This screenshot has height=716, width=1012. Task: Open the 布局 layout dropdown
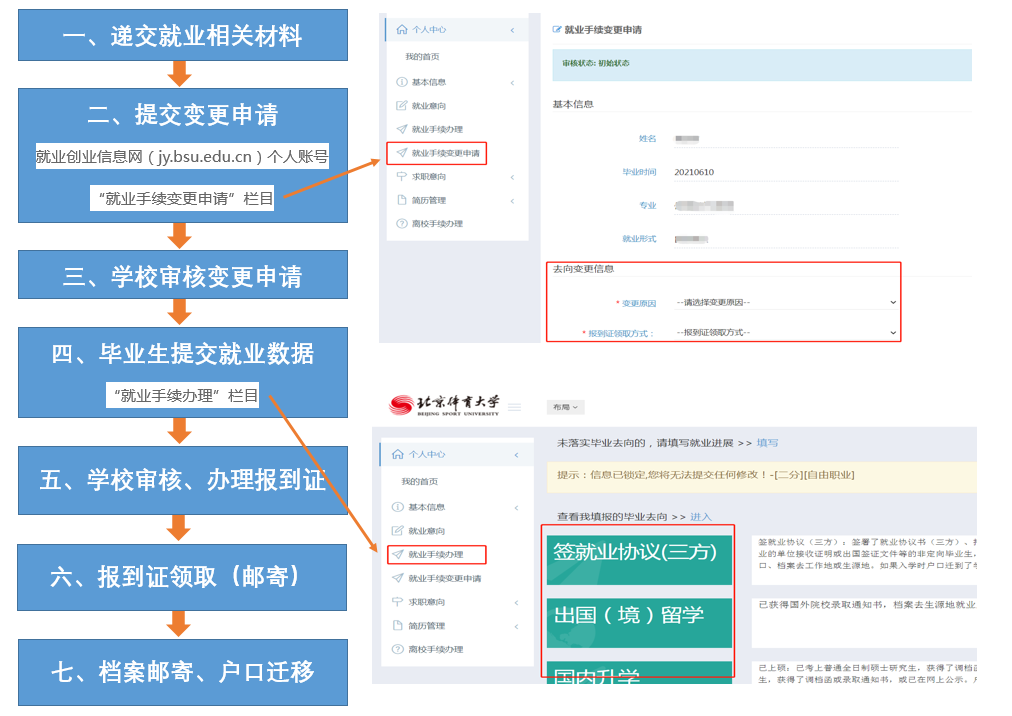click(x=565, y=407)
